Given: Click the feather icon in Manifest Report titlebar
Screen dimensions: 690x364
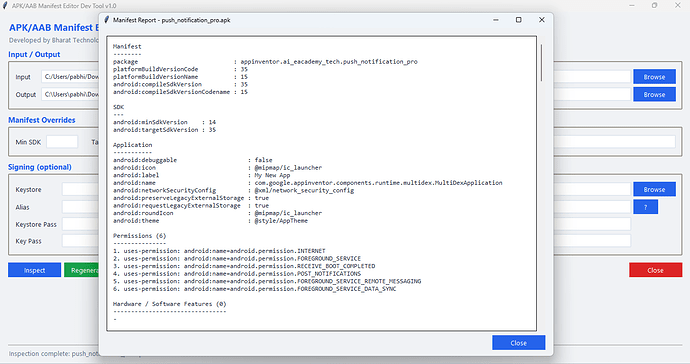Looking at the screenshot, I should coord(106,20).
